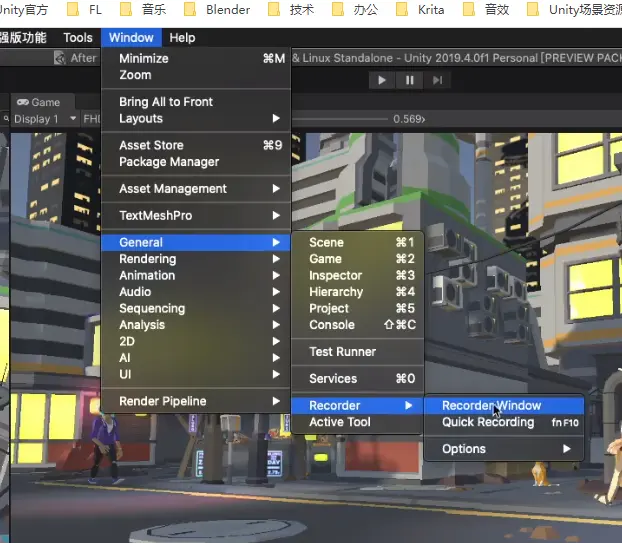Open the Console window
The image size is (622, 543).
(357, 325)
